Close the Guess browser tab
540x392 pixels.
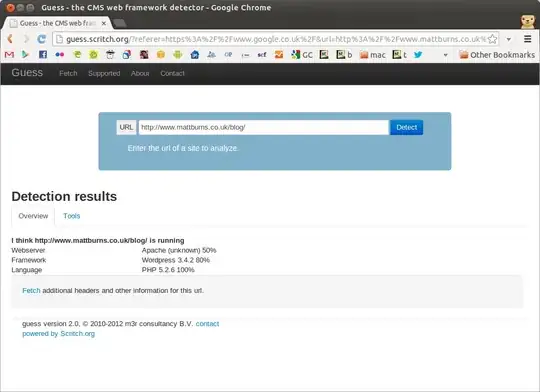104,23
